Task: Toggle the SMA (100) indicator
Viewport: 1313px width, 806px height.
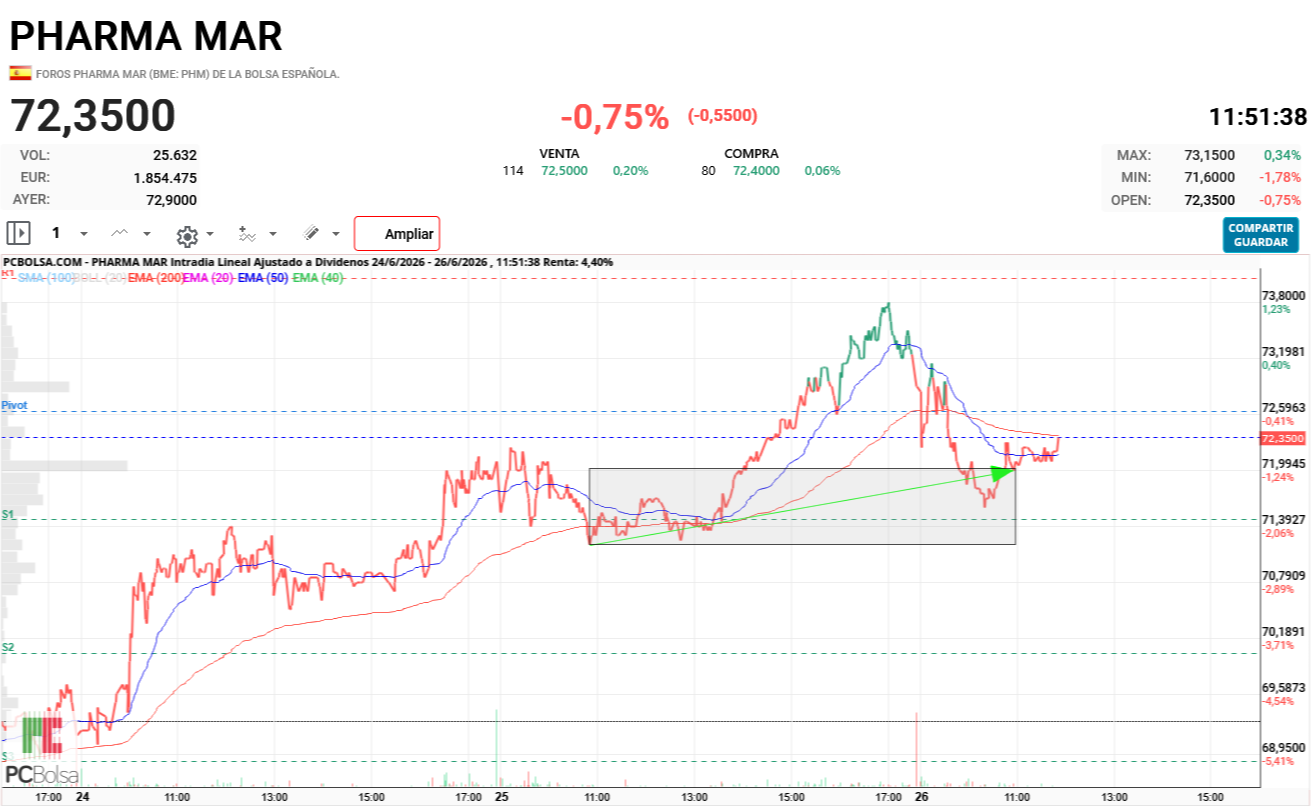Action: click(x=46, y=278)
